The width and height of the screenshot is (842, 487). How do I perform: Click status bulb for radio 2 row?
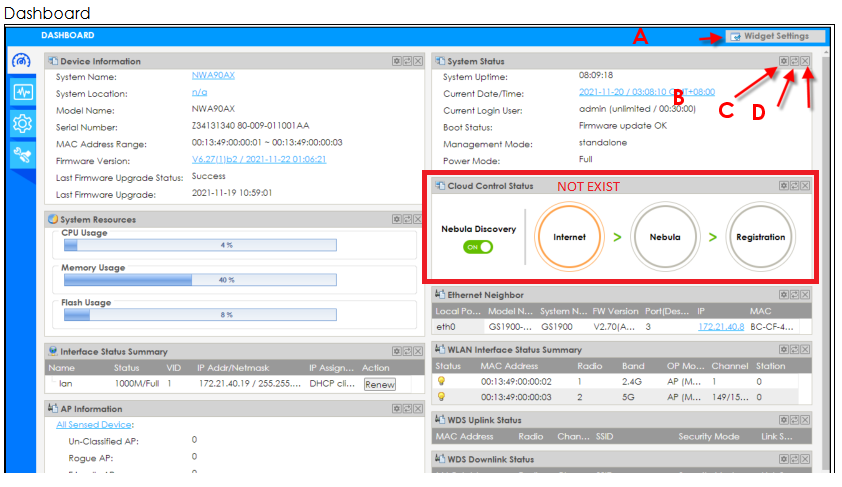point(441,397)
